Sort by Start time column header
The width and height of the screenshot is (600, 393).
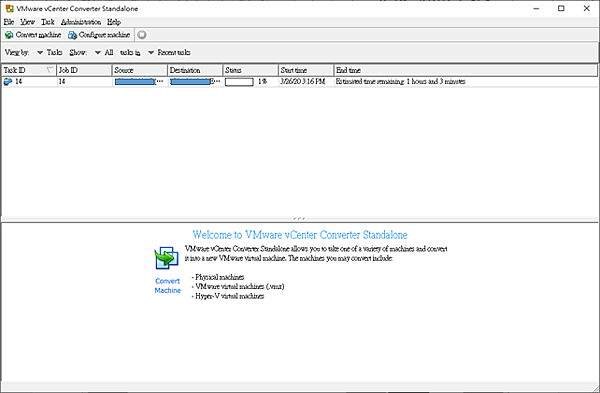point(306,70)
